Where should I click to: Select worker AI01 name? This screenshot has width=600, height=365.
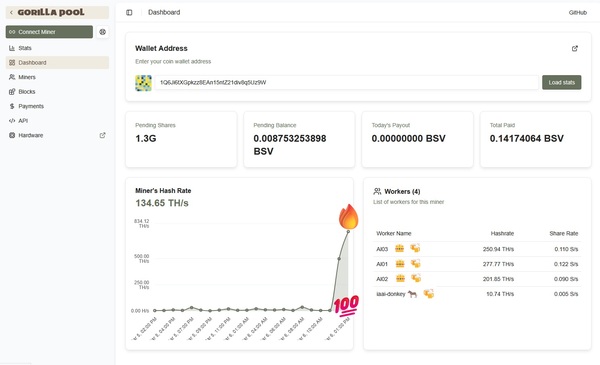pos(382,264)
